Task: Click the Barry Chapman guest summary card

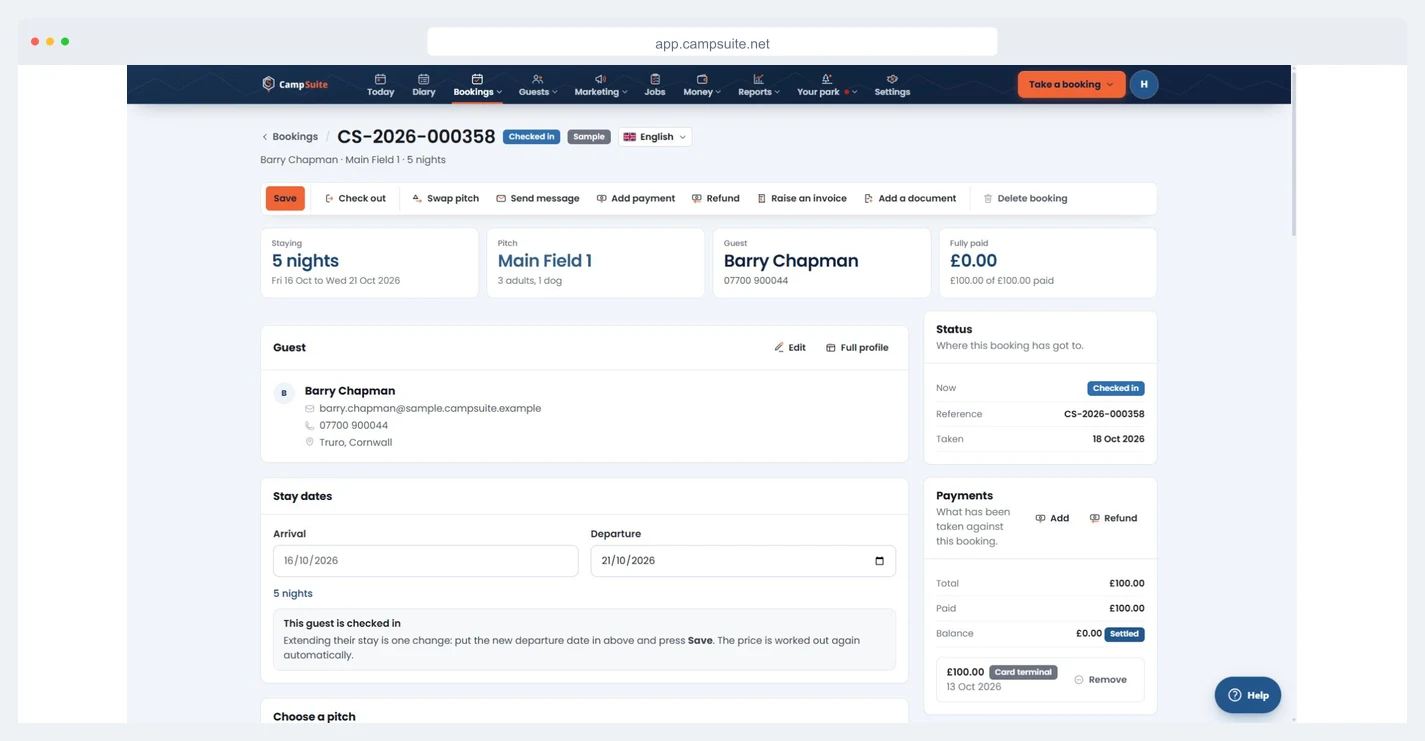Action: (822, 263)
